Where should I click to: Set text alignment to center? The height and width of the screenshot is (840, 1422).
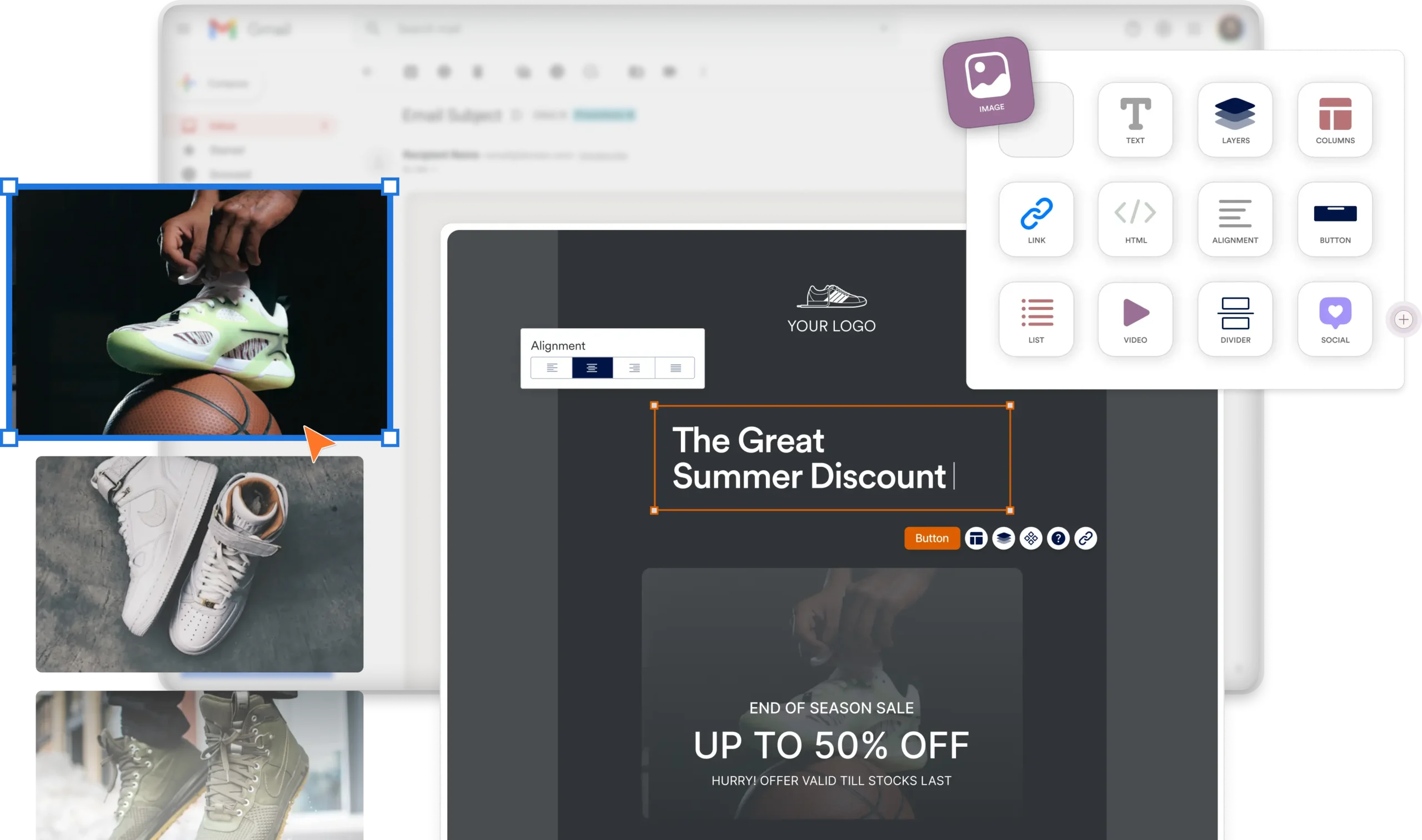[x=592, y=368]
